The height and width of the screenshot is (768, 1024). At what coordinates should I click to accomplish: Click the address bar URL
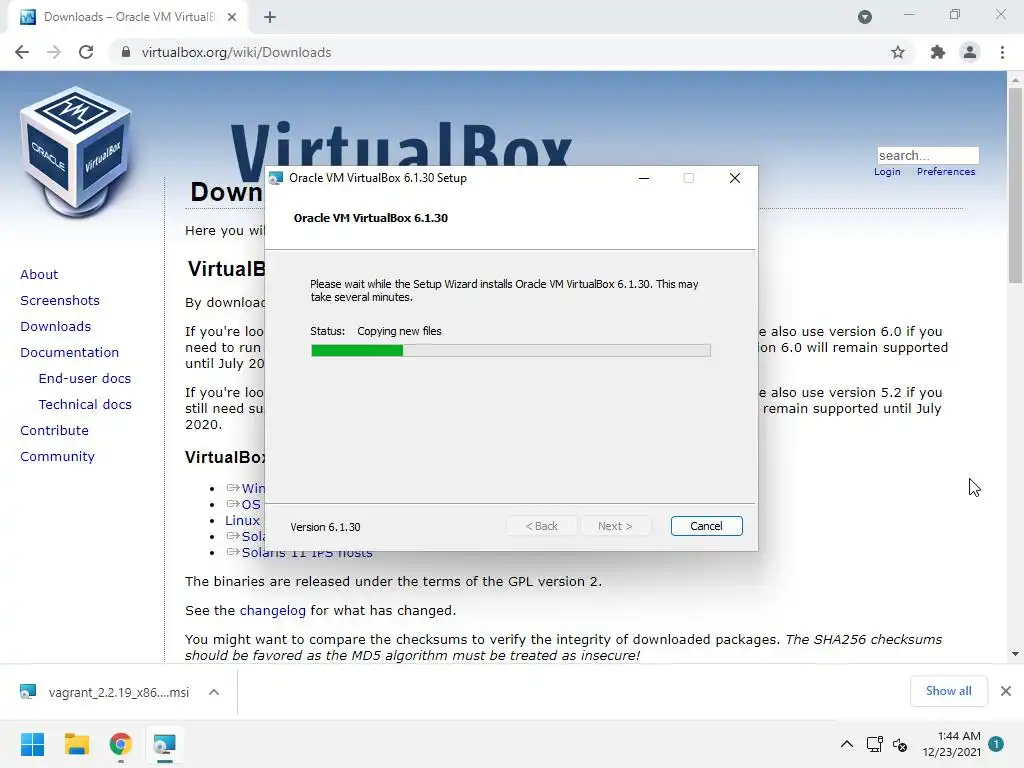point(236,52)
